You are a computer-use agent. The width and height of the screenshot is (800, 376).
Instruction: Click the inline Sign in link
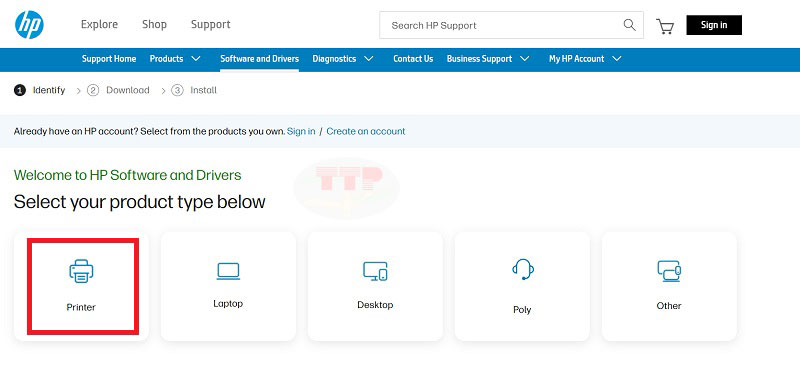click(x=301, y=131)
